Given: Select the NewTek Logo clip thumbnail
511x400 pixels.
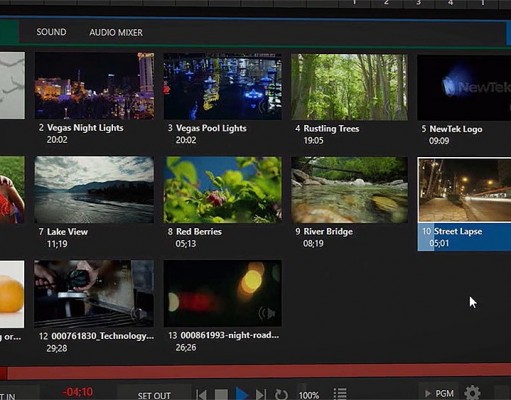Looking at the screenshot, I should click(464, 88).
